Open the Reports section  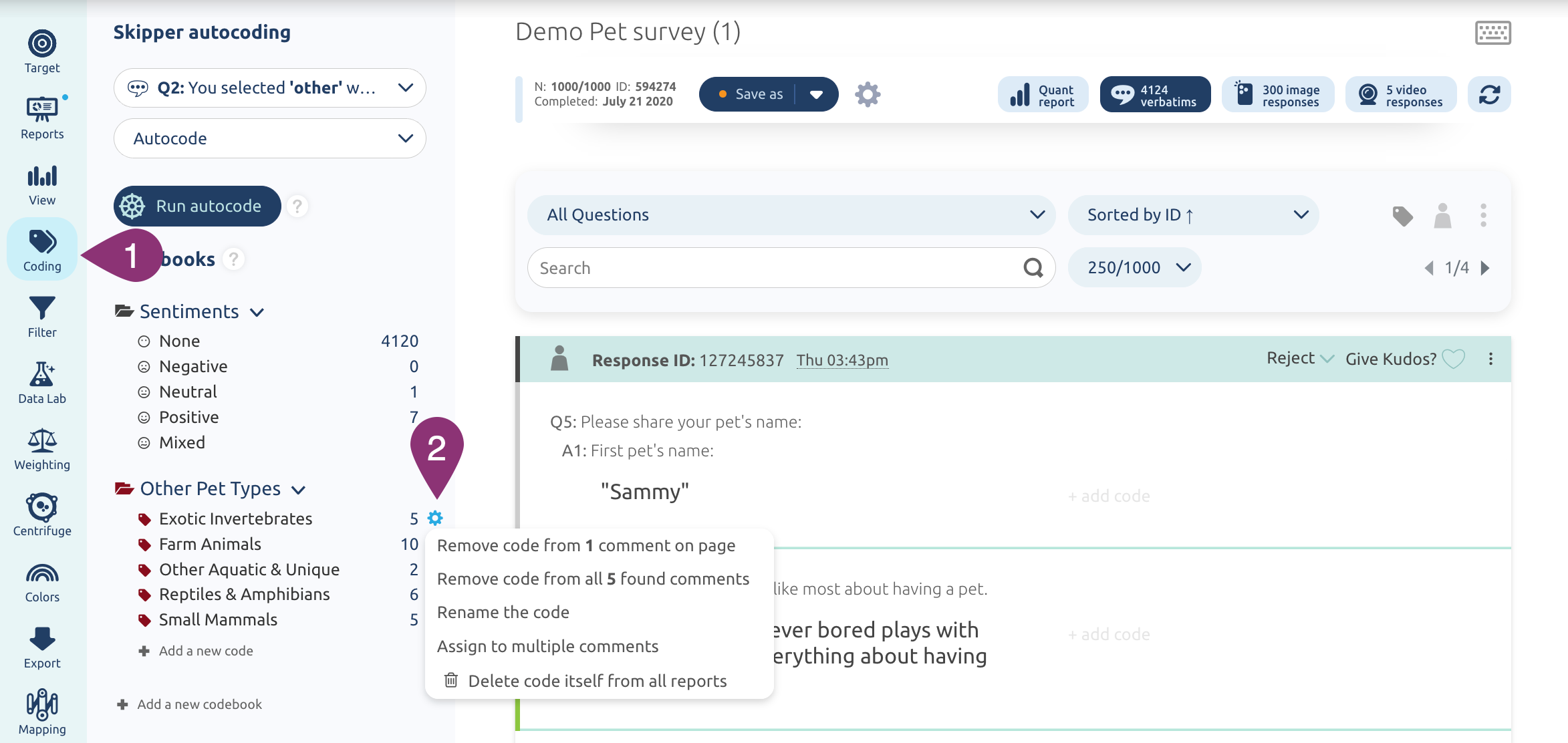42,118
